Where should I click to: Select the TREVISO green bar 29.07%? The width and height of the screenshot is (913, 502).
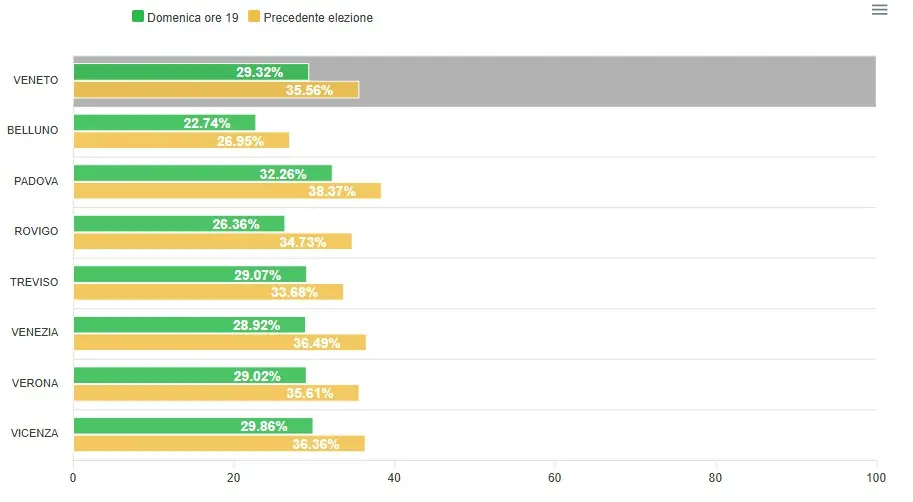[189, 274]
